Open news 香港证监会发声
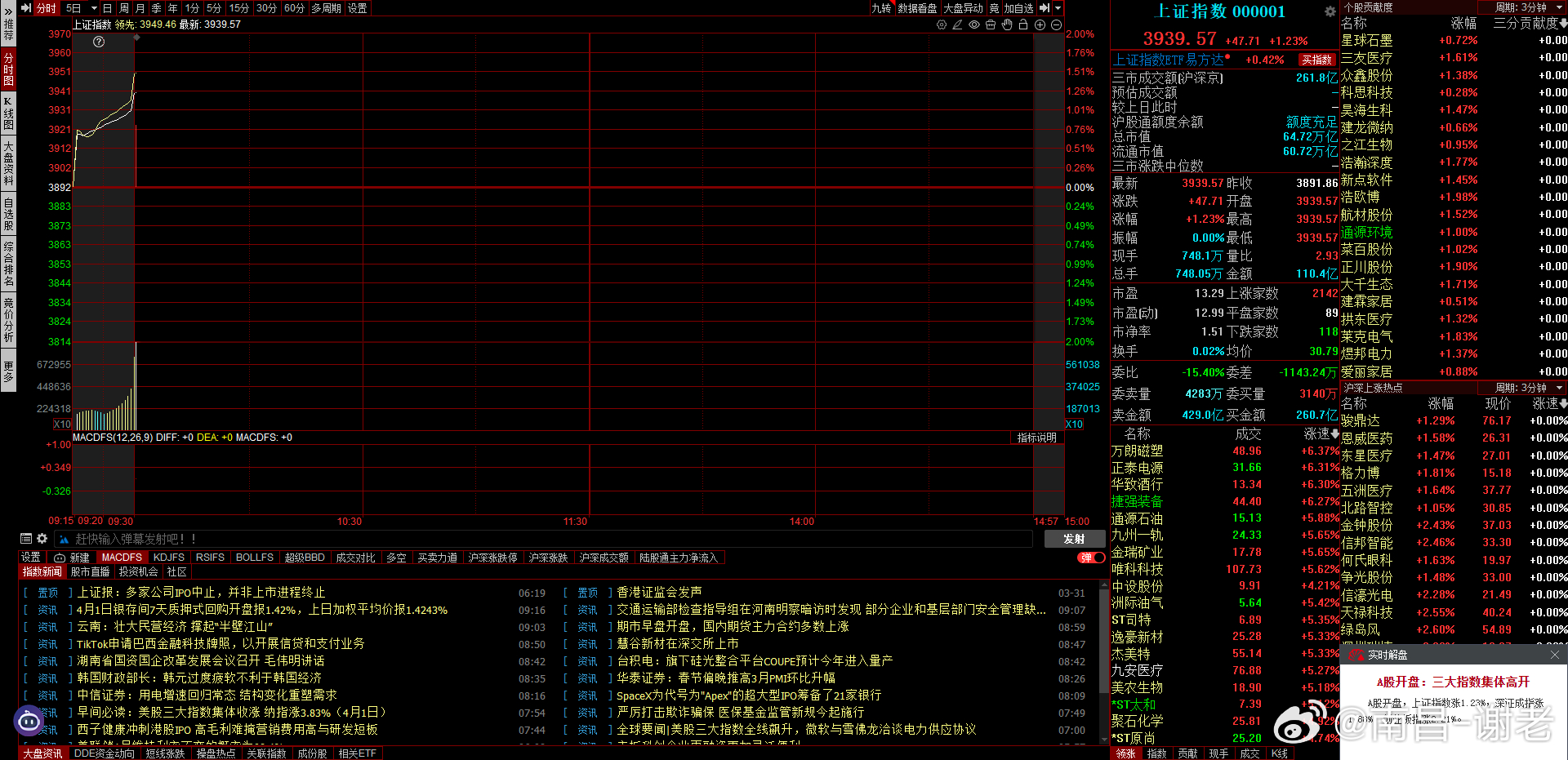 [659, 593]
